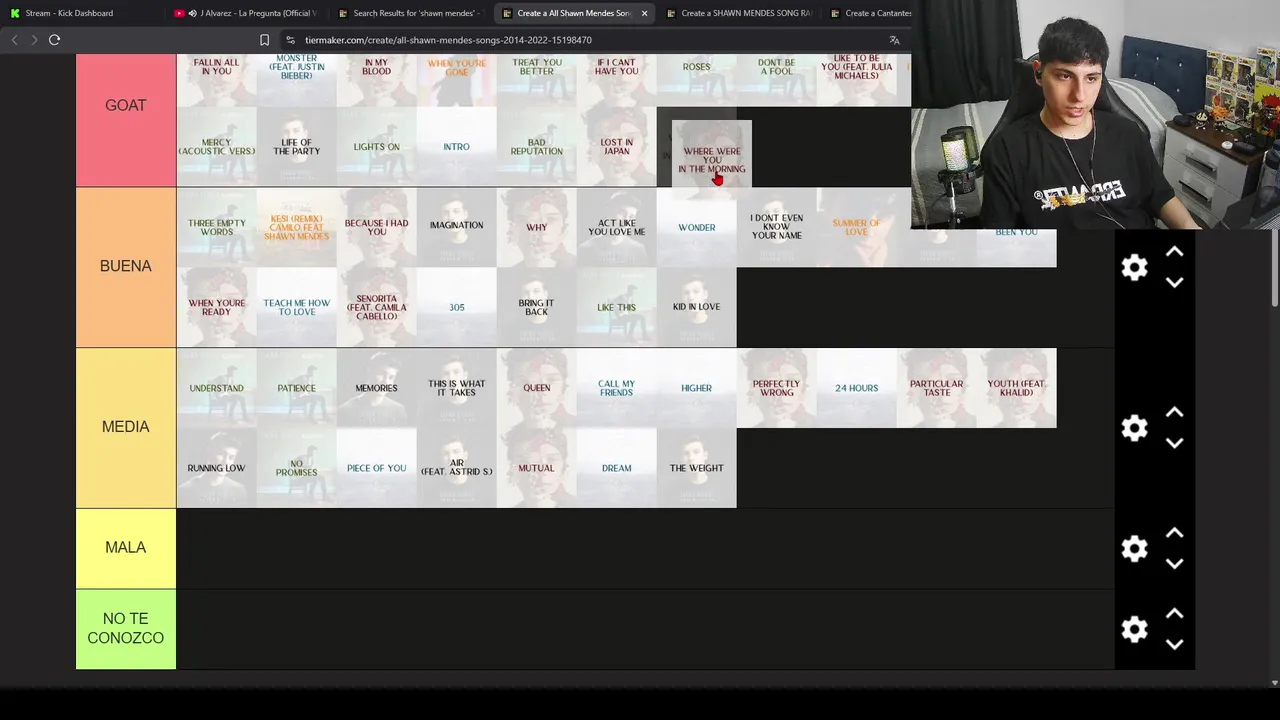The width and height of the screenshot is (1280, 720).
Task: Bookmark this page with bookmark icon
Action: [x=264, y=40]
